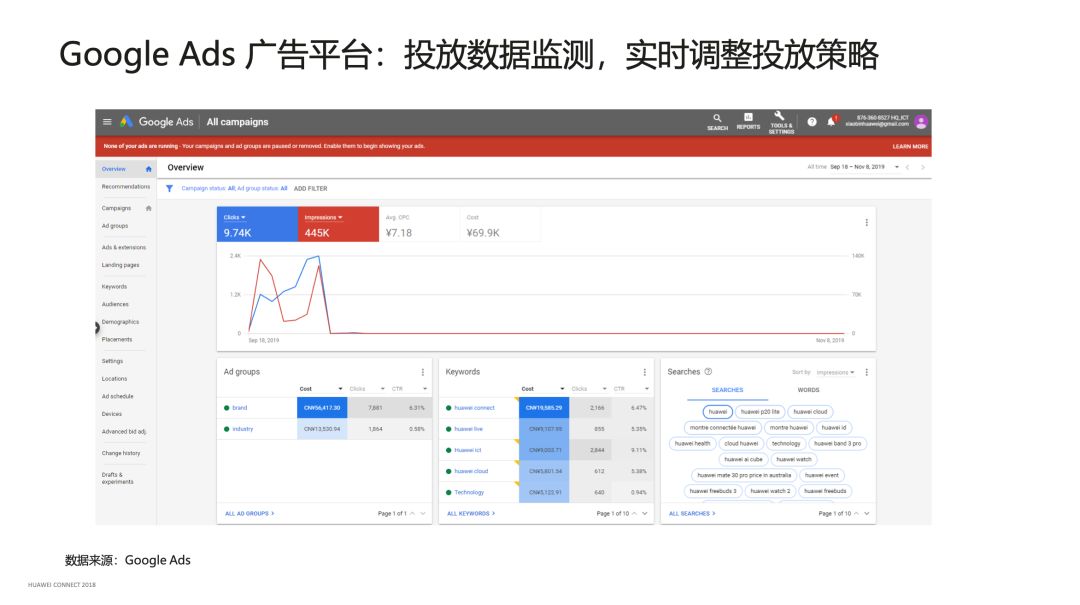Image resolution: width=1080 pixels, height=605 pixels.
Task: Open the account profile avatar
Action: pyautogui.click(x=921, y=122)
